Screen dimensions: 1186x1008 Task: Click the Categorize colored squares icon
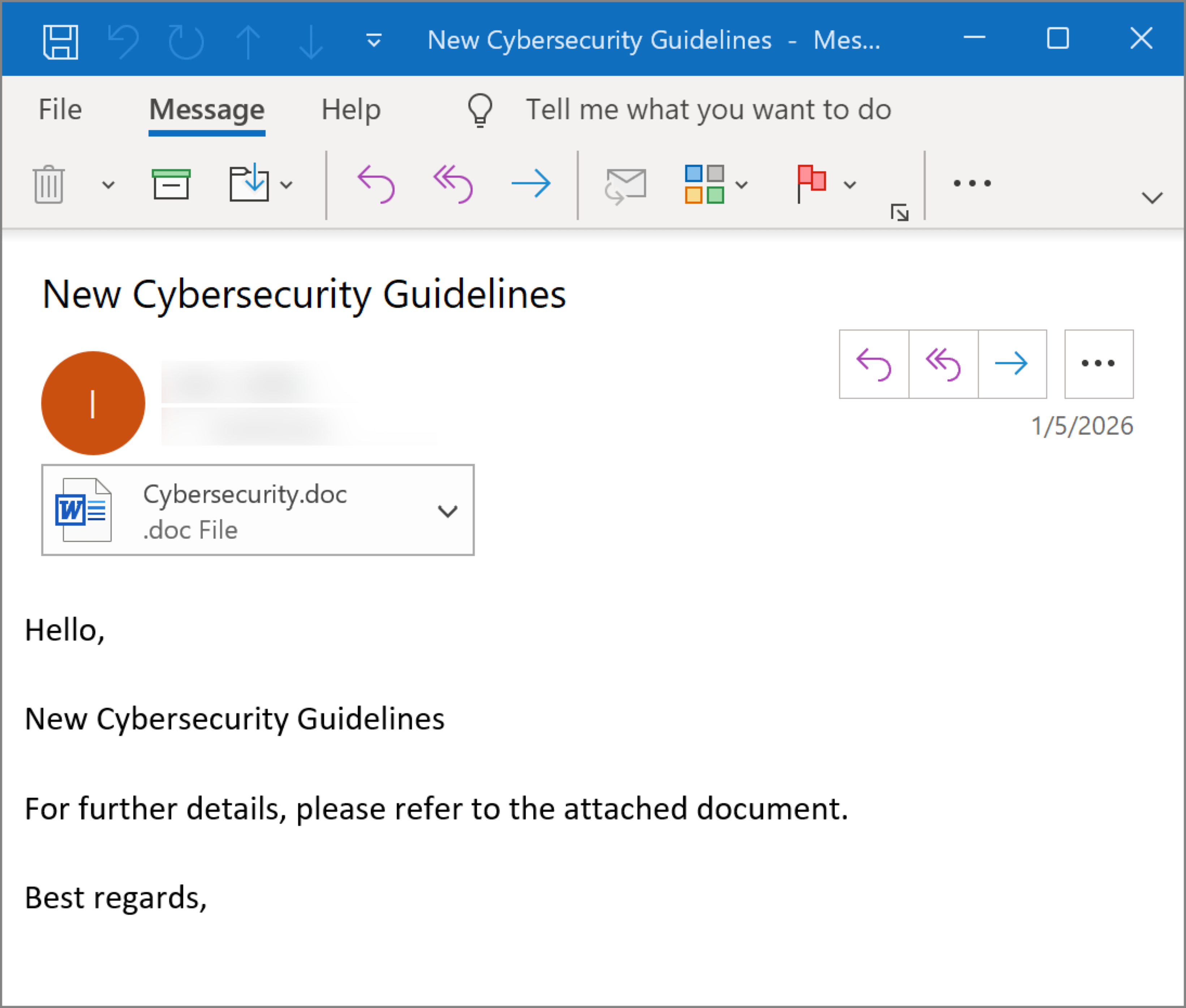tap(704, 184)
